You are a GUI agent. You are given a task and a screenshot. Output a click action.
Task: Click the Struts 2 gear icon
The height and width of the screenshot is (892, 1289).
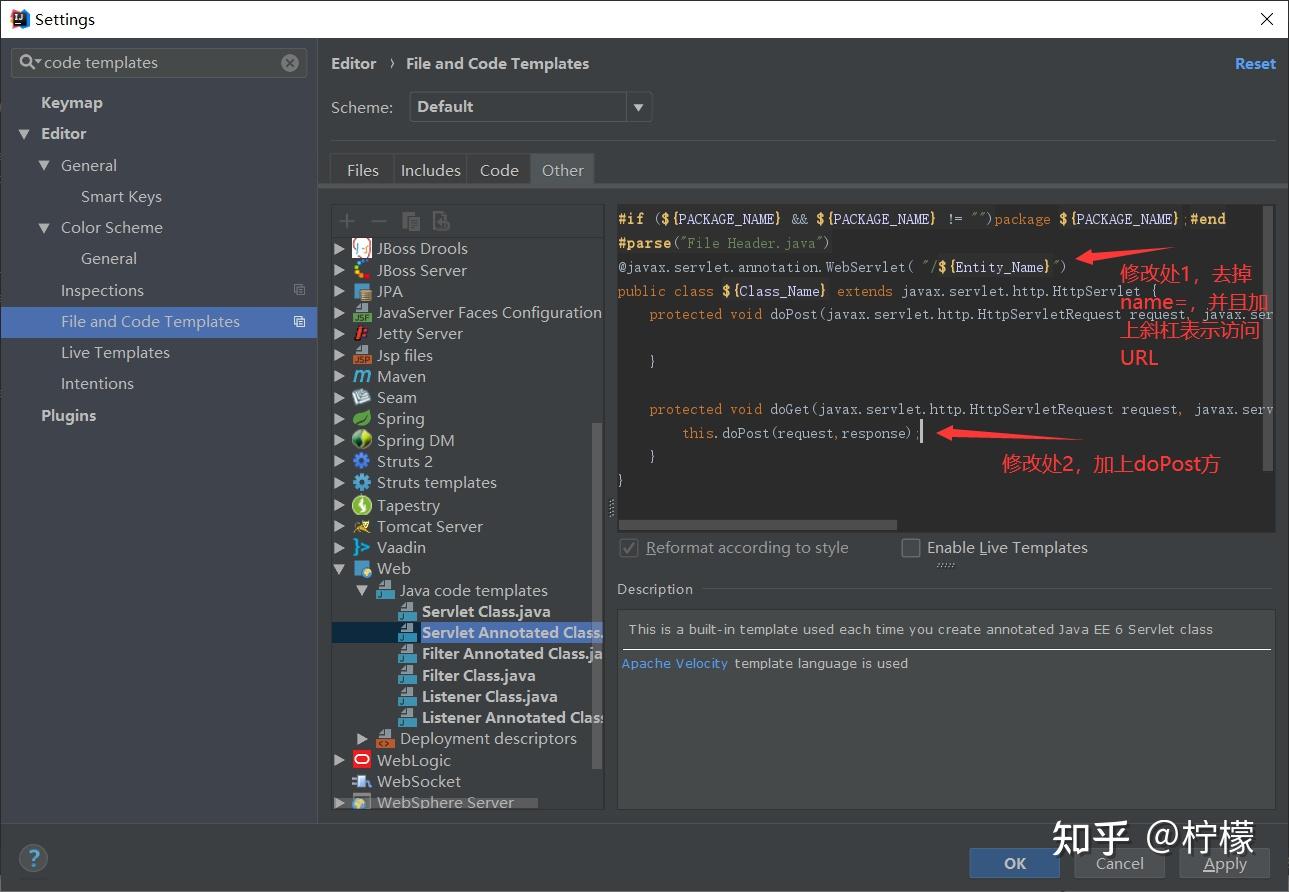362,461
